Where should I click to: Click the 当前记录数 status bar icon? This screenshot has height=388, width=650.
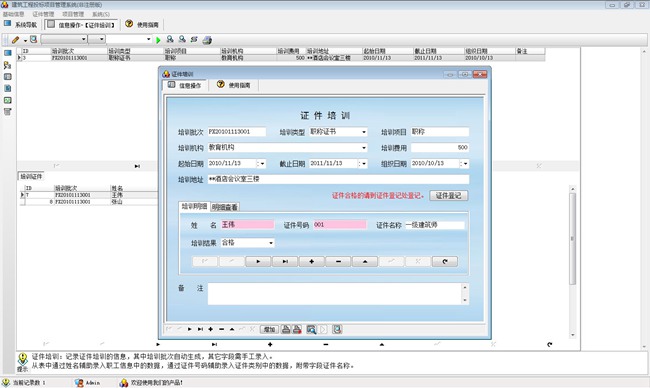click(6, 383)
